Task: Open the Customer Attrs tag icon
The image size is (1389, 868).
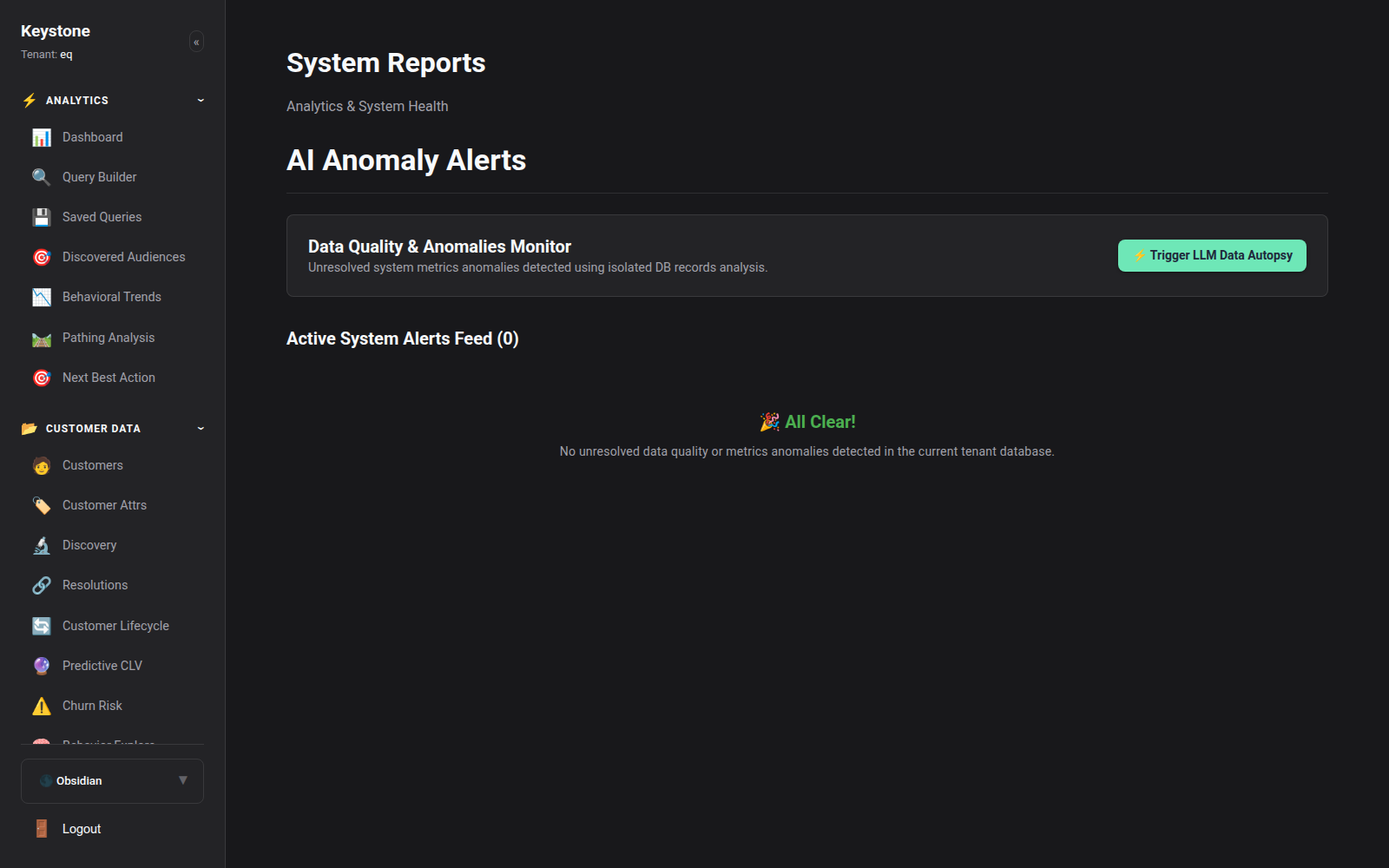Action: (x=42, y=505)
